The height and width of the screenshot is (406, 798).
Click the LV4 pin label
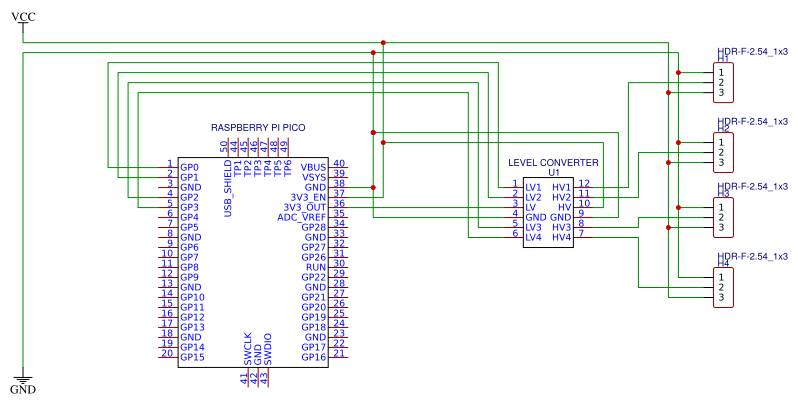534,238
